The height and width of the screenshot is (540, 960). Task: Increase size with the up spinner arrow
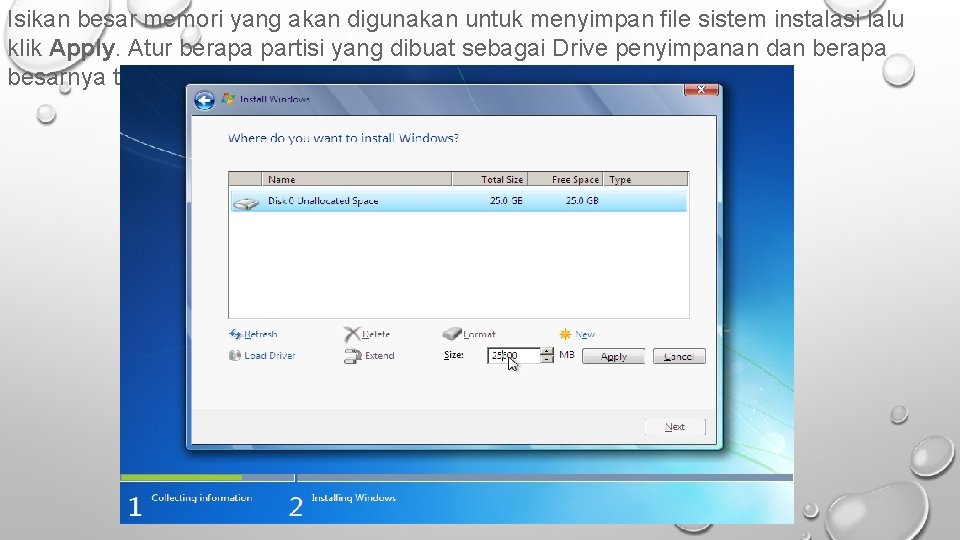coord(547,351)
